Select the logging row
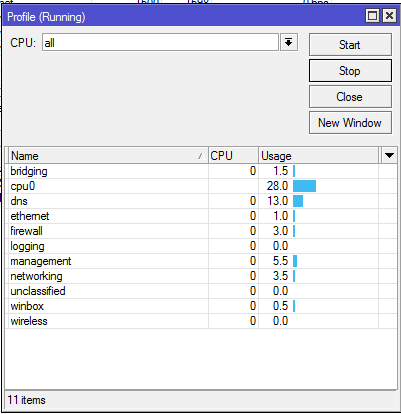Screen dimensions: 401x414 tap(201, 246)
